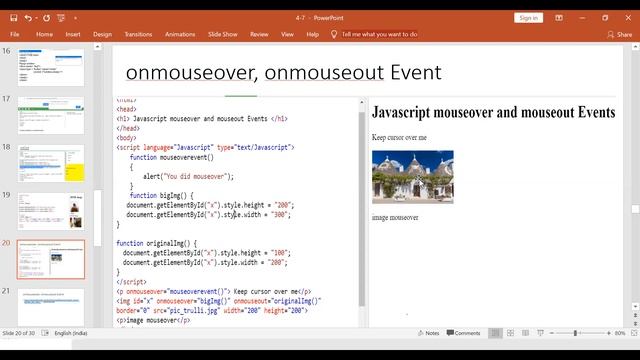This screenshot has width=640, height=360.
Task: Undo the last action
Action: pos(28,18)
